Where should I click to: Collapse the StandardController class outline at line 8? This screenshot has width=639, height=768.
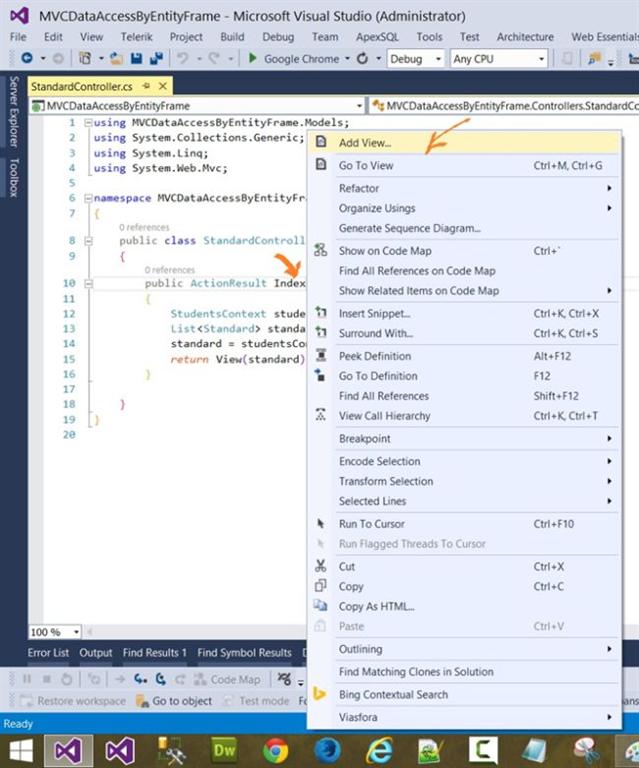(x=88, y=240)
